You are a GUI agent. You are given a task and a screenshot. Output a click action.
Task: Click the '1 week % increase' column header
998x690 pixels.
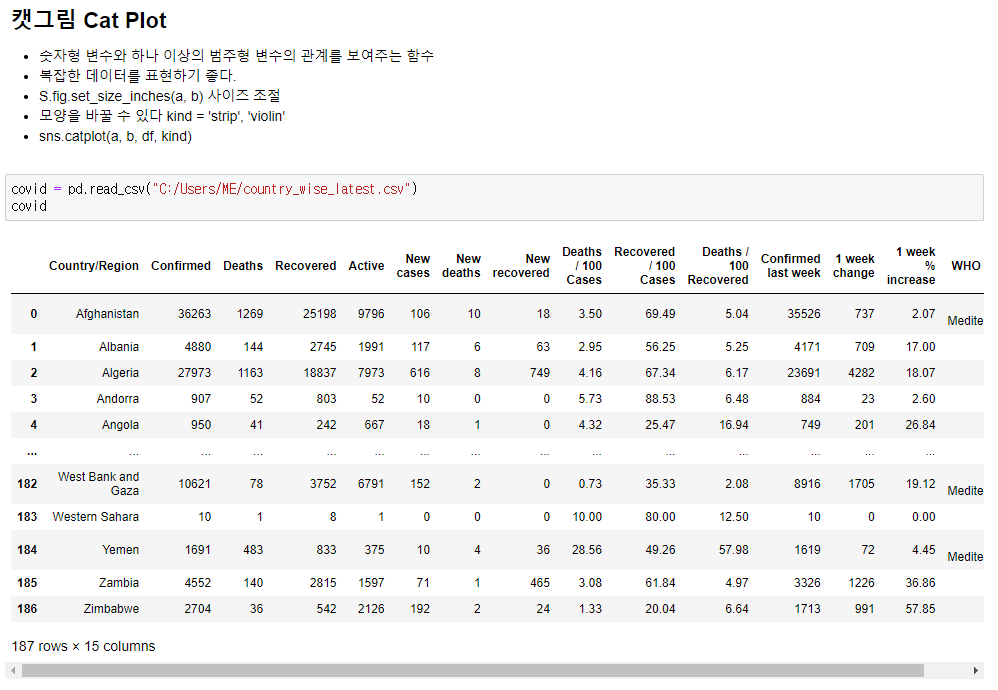[x=911, y=265]
